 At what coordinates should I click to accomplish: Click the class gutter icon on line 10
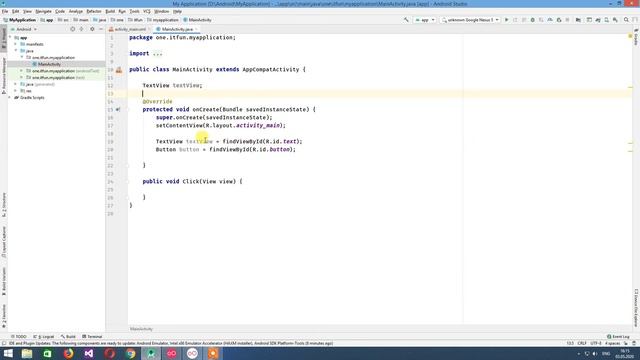point(119,70)
